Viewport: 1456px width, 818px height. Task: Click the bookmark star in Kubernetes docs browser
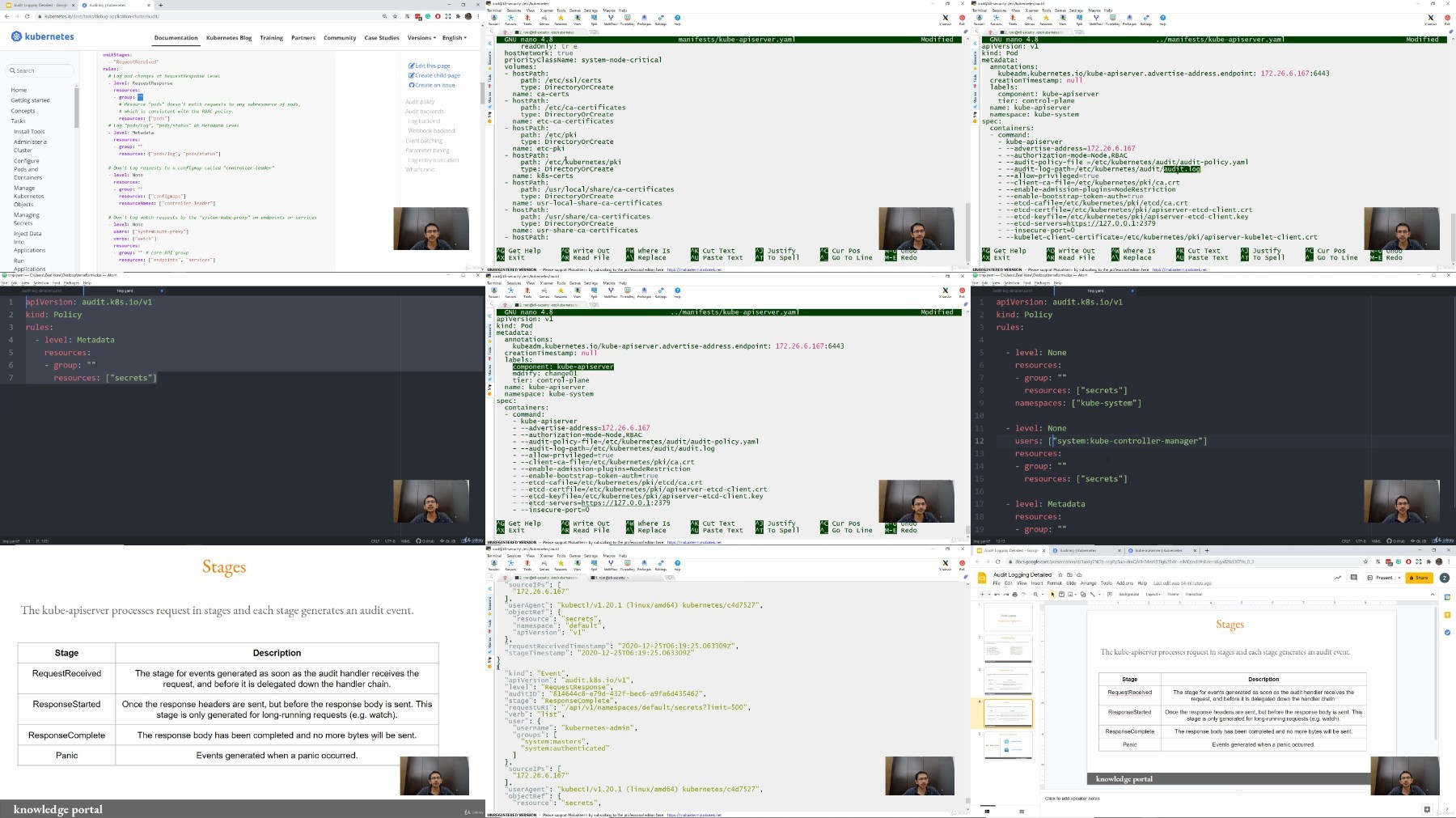(395, 16)
